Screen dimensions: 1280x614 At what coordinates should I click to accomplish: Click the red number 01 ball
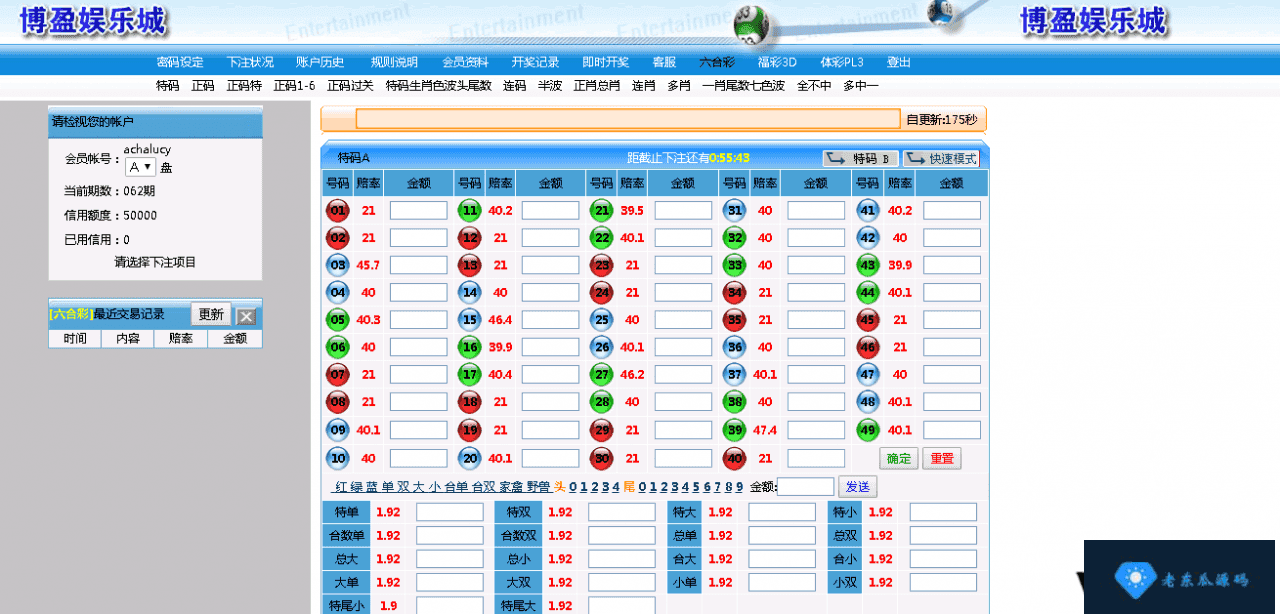point(337,211)
